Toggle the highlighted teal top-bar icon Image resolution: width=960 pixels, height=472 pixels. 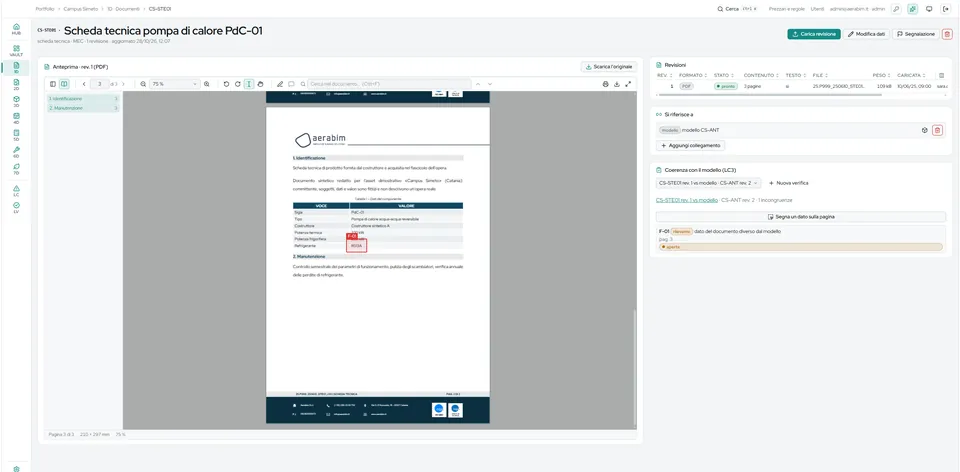913,9
